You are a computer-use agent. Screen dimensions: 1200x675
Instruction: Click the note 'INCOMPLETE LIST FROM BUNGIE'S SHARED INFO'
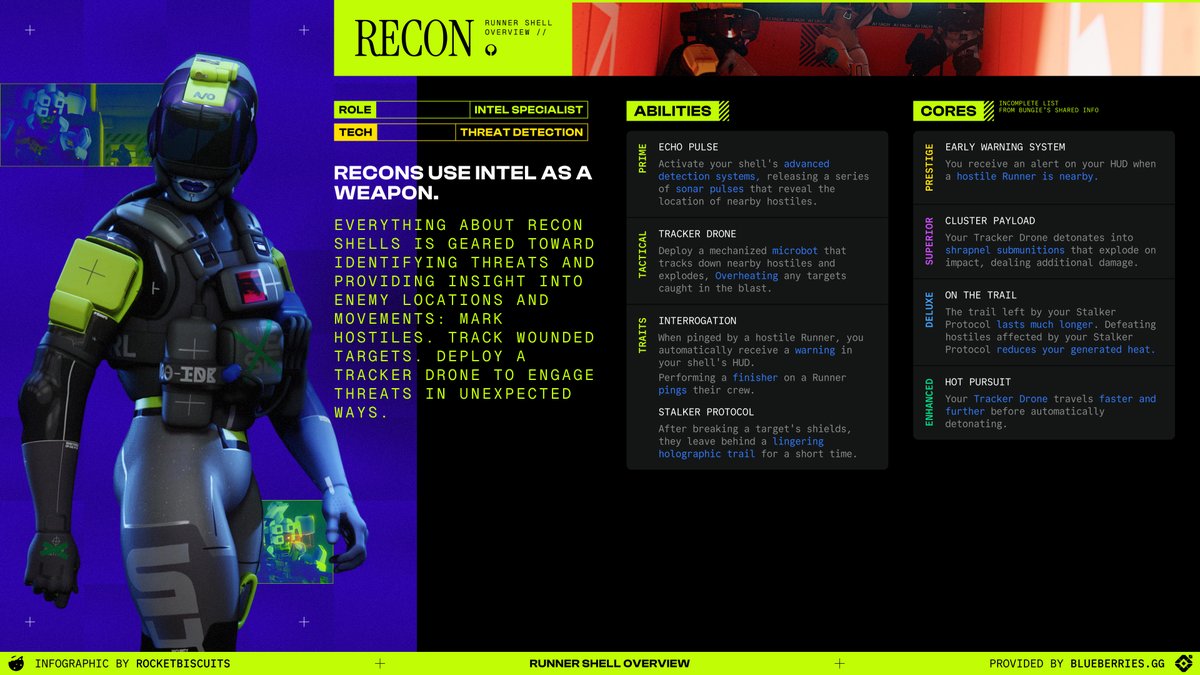point(1048,107)
